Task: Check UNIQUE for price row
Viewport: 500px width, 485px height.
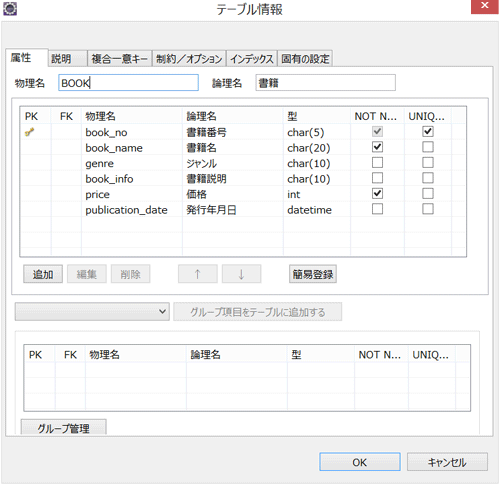Action: coord(428,194)
